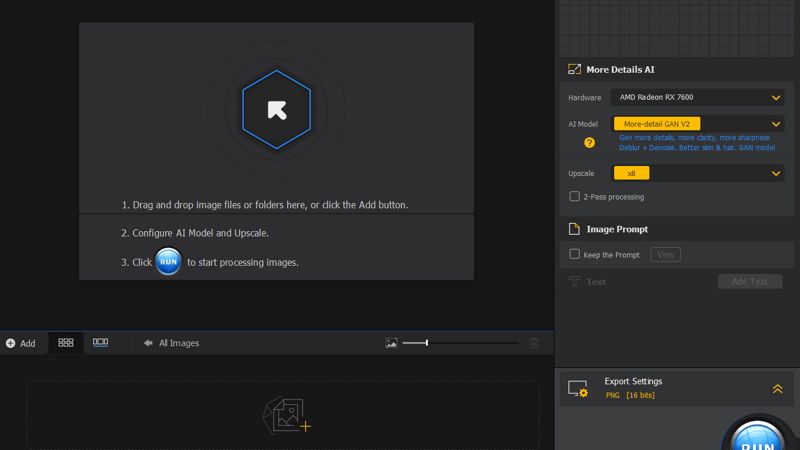Click the Add button
800x450 pixels.
click(x=21, y=343)
